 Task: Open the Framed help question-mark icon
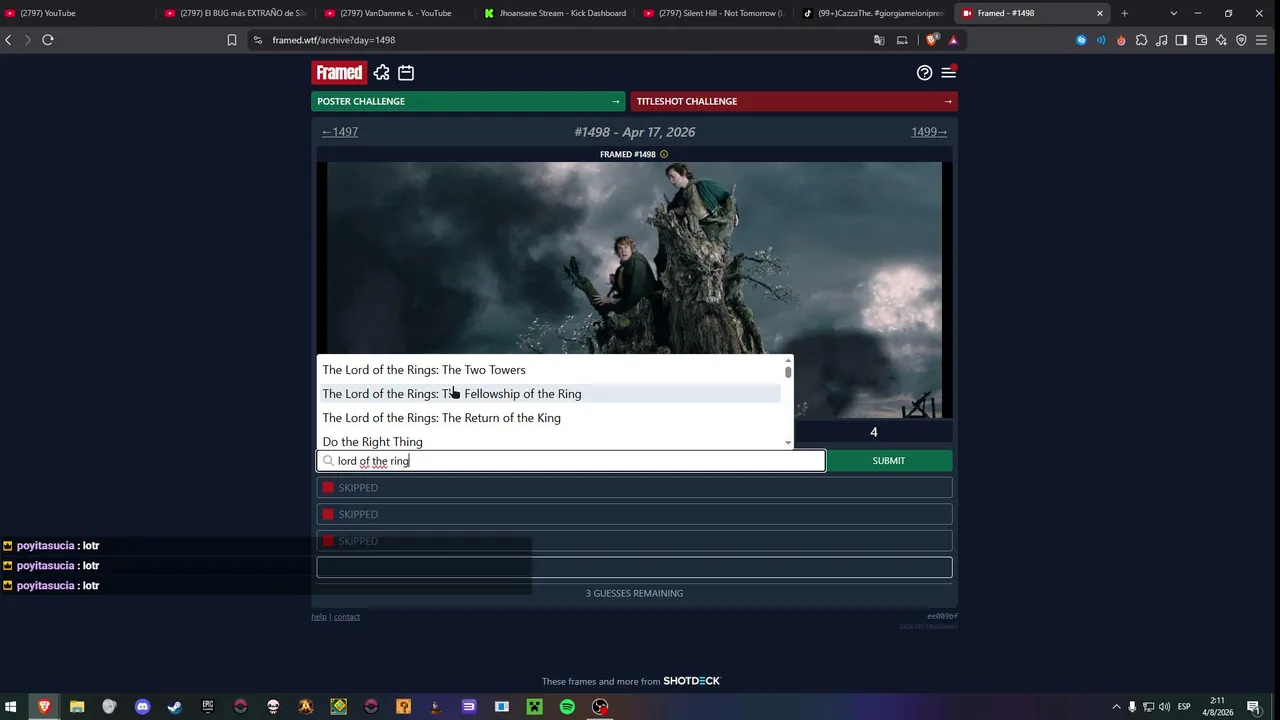click(924, 73)
